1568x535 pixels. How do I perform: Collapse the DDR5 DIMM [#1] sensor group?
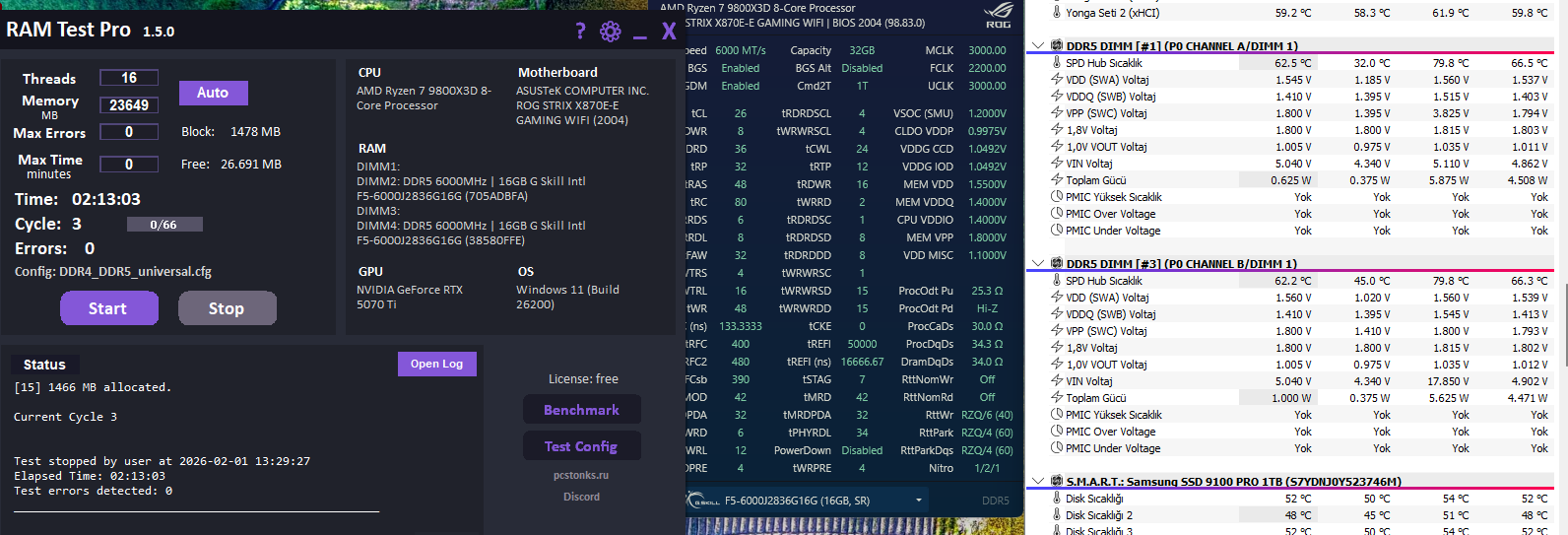[1037, 45]
